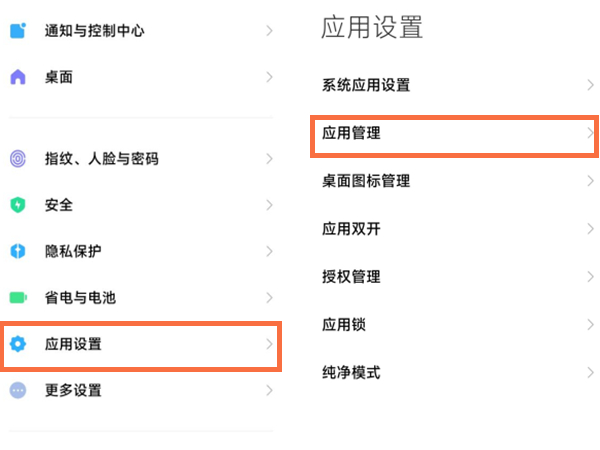Click the three-dots icon for 更多设置

pos(18,390)
